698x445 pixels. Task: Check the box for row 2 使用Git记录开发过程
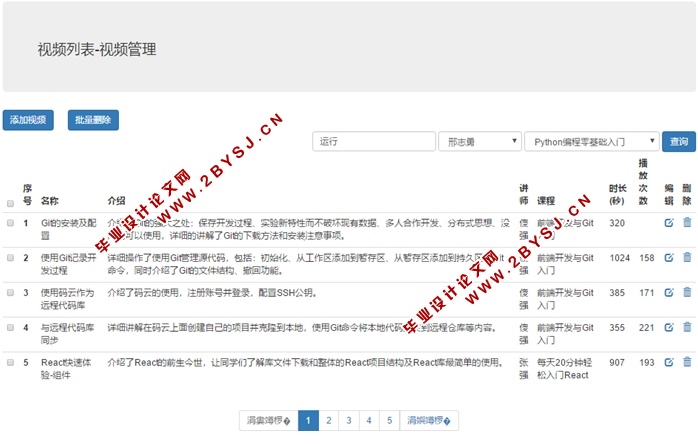pyautogui.click(x=10, y=258)
